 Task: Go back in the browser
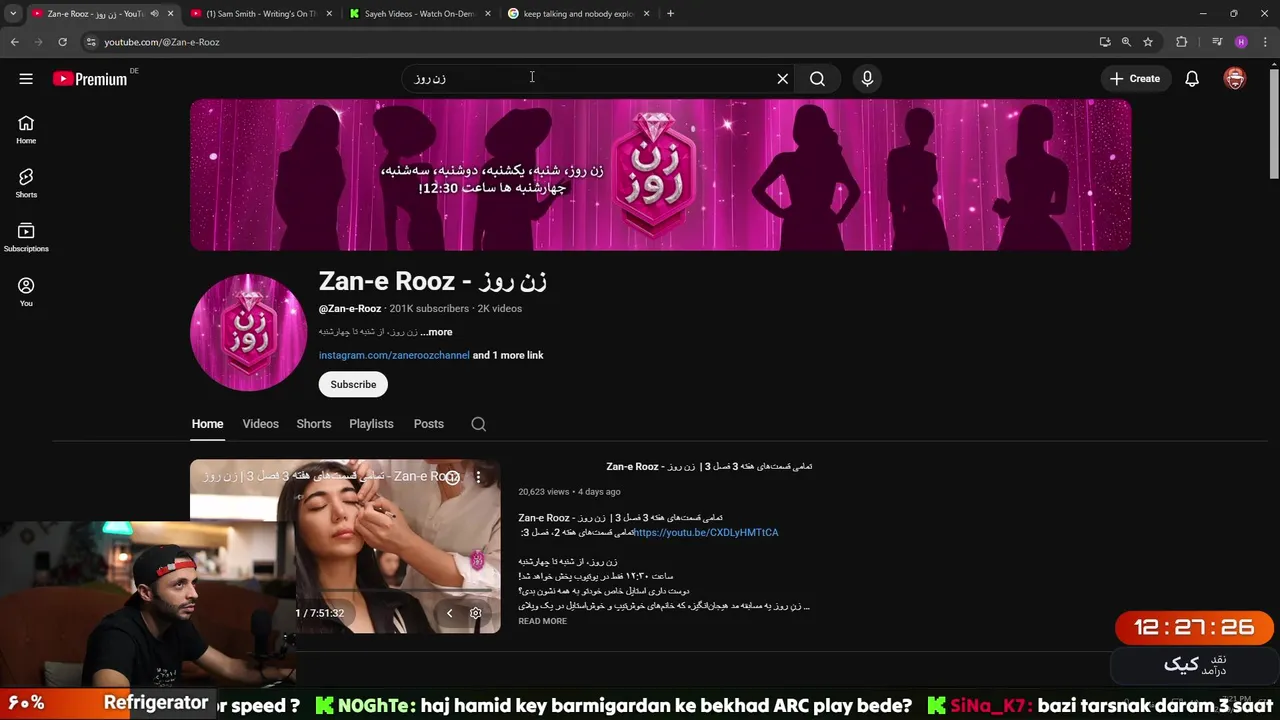point(14,42)
